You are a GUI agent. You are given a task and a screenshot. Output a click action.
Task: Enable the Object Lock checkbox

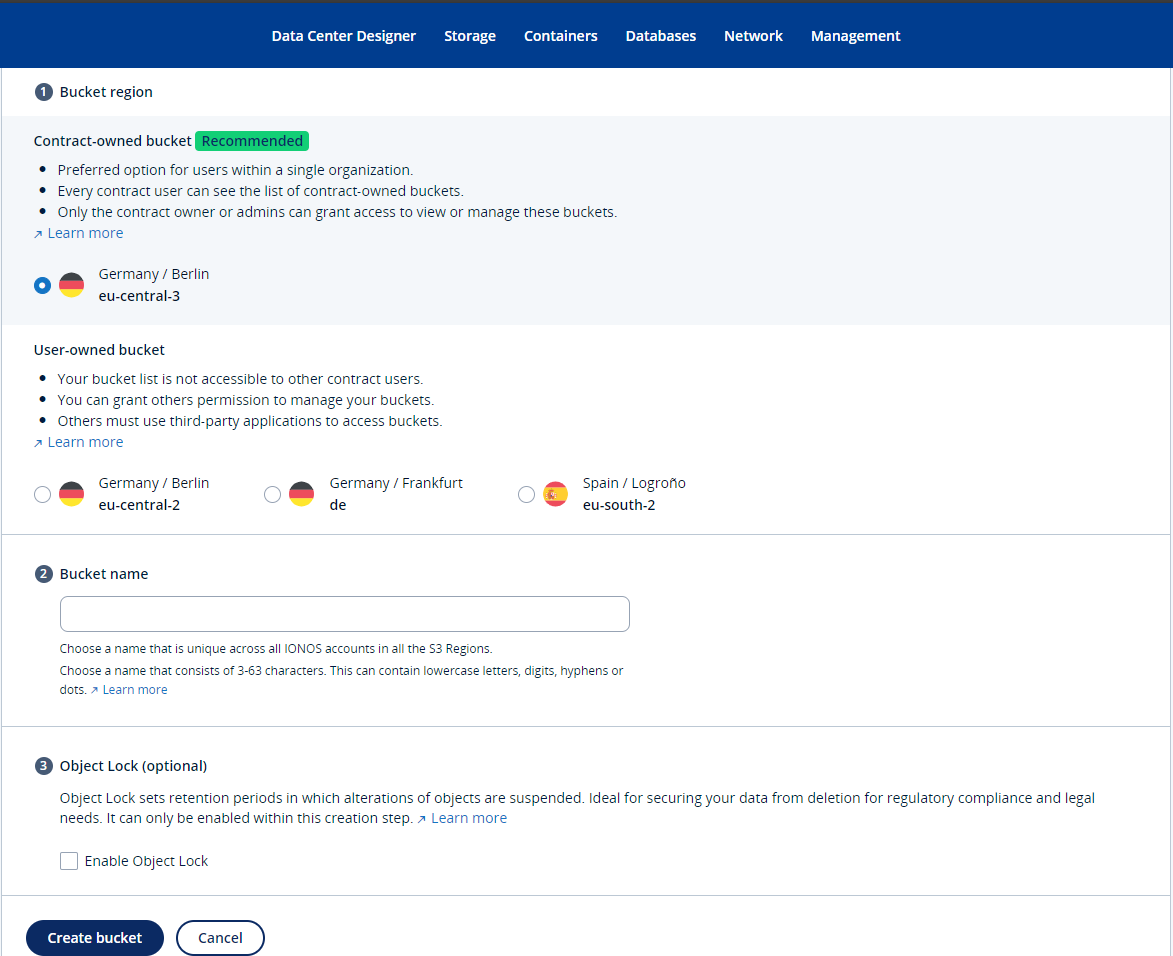68,860
